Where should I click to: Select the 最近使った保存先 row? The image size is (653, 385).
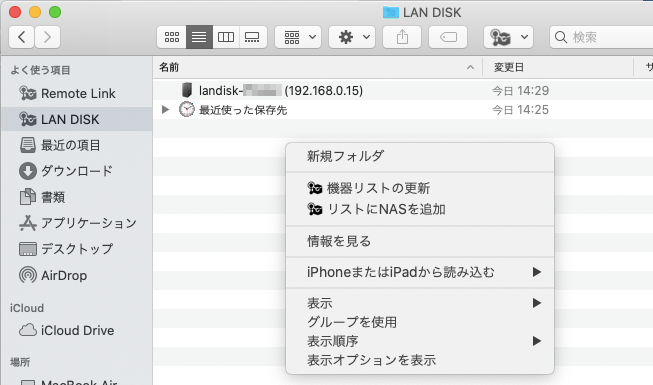click(x=403, y=110)
